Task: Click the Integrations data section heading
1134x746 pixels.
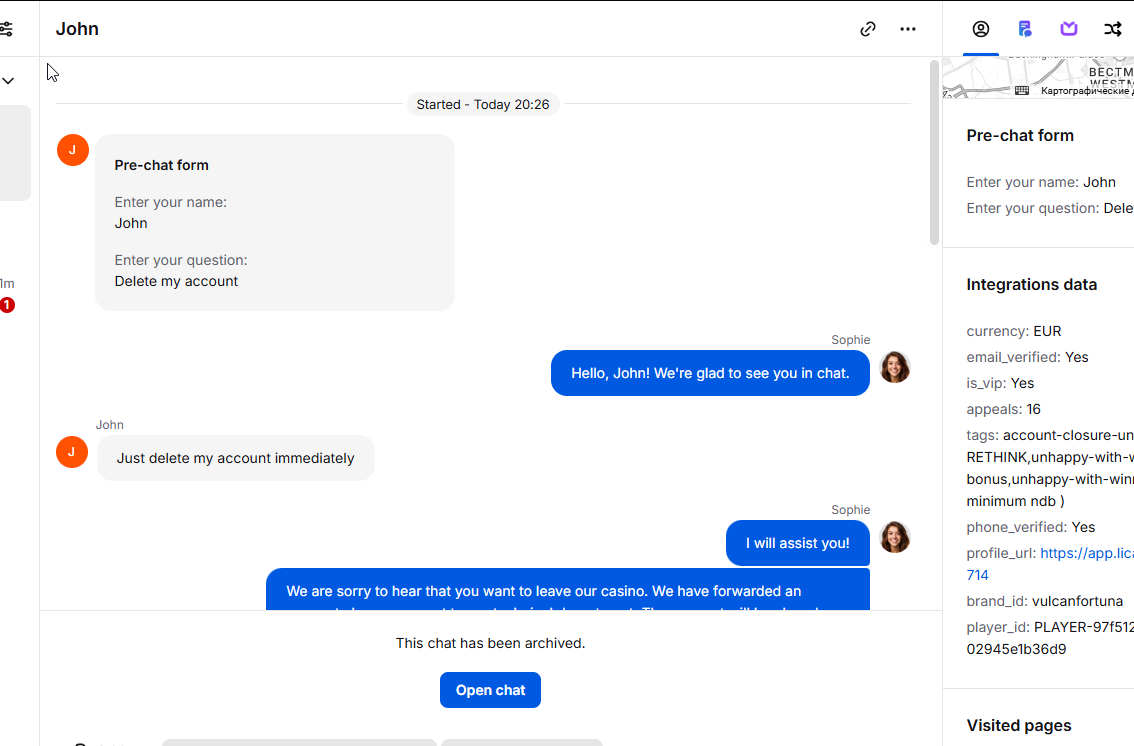Action: click(x=1031, y=285)
